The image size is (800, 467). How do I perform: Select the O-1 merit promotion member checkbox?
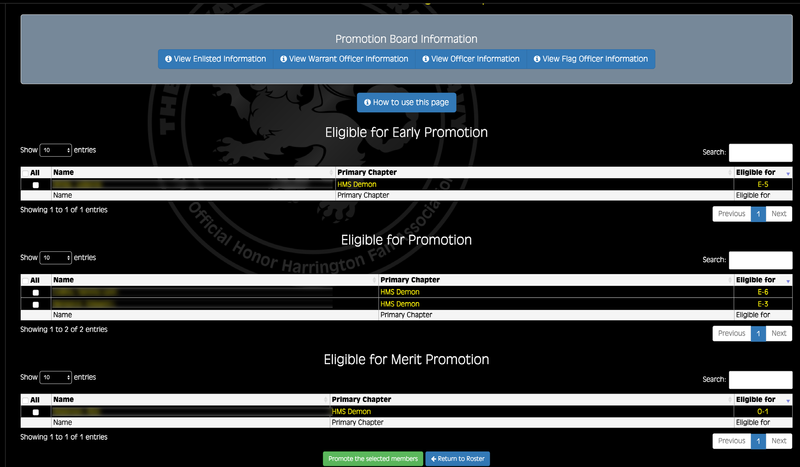point(36,412)
